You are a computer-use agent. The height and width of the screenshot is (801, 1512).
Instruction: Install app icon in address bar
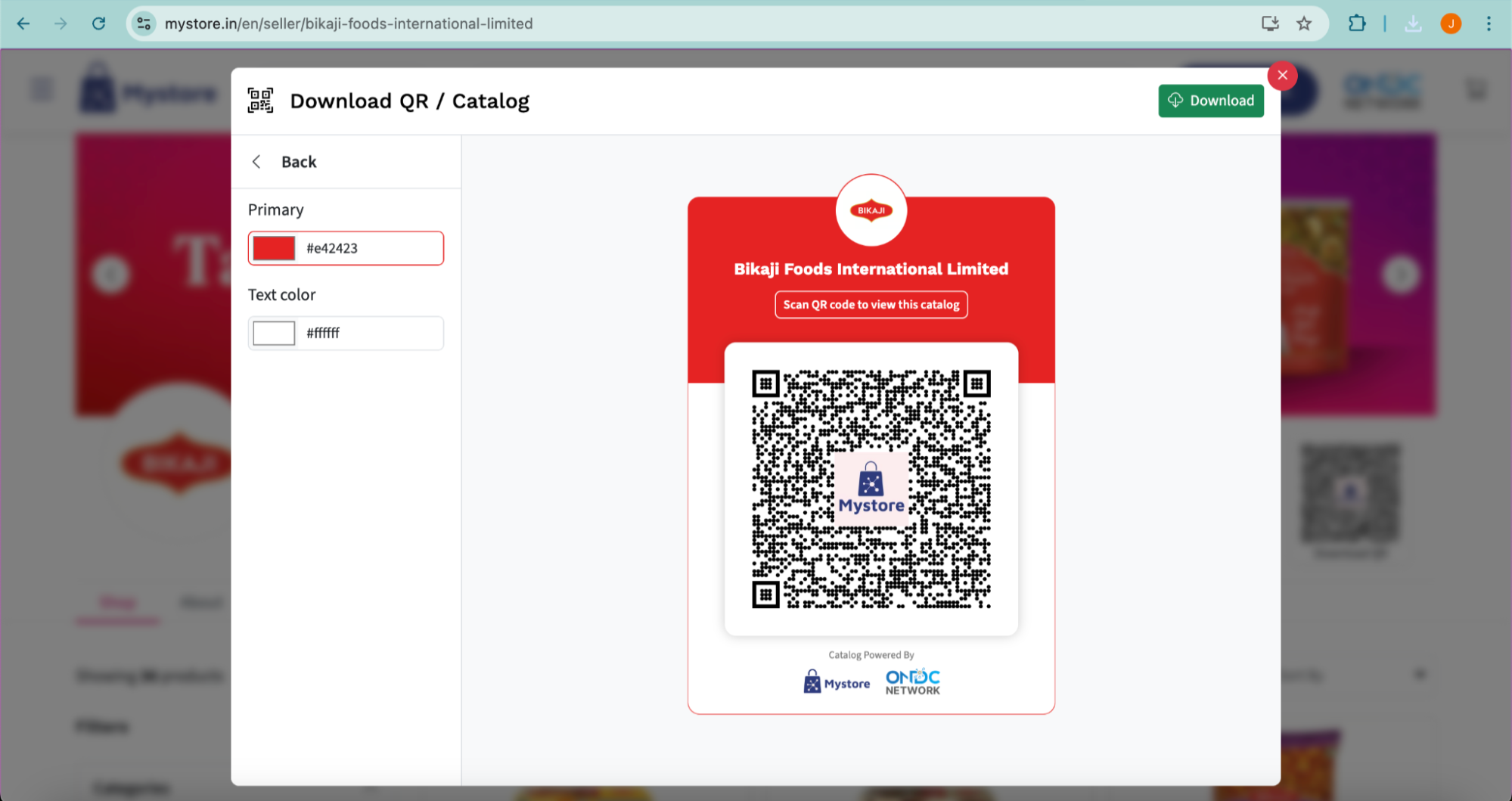[1270, 23]
